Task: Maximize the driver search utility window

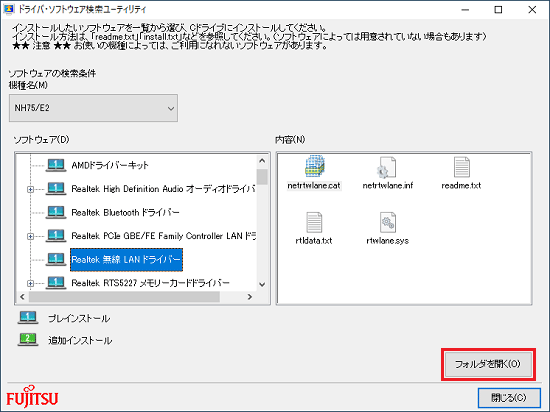Action: (498, 9)
